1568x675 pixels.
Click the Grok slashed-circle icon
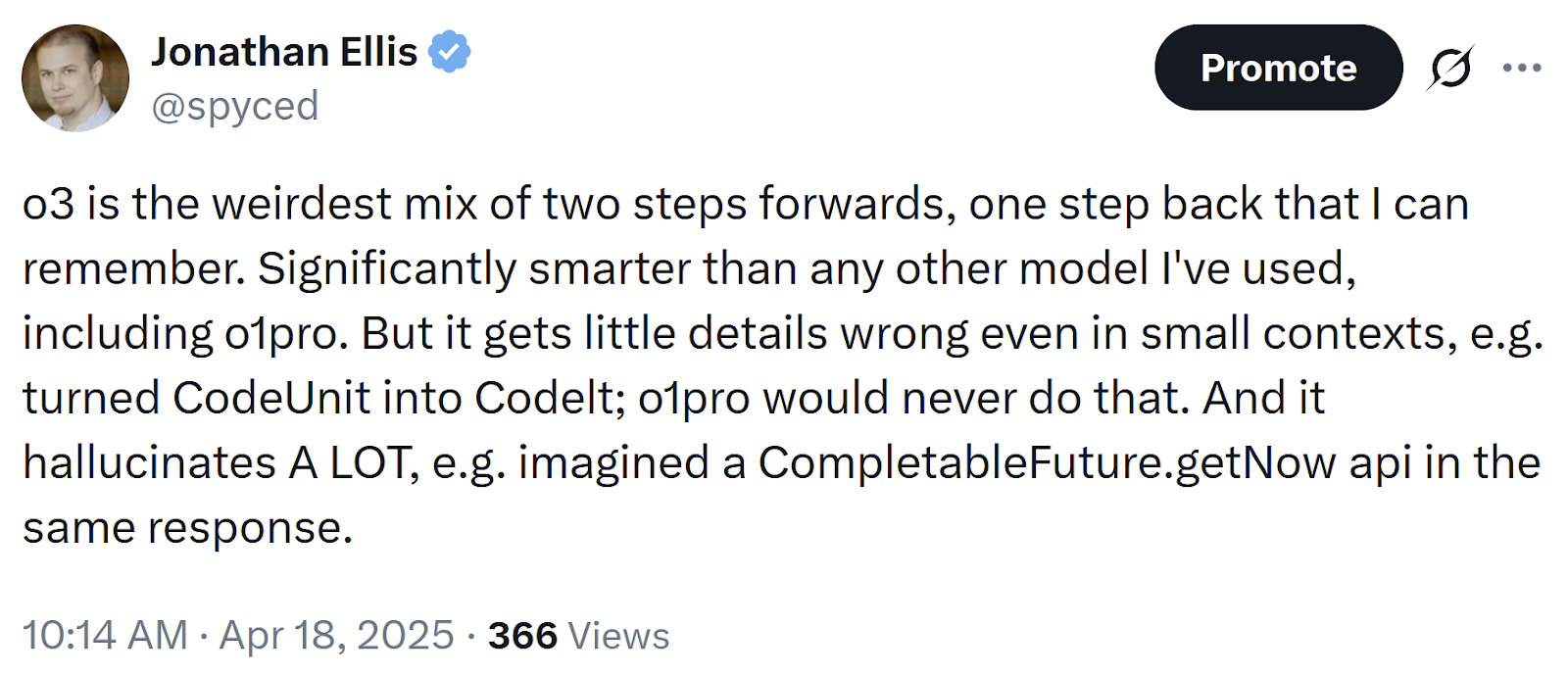pos(1450,68)
